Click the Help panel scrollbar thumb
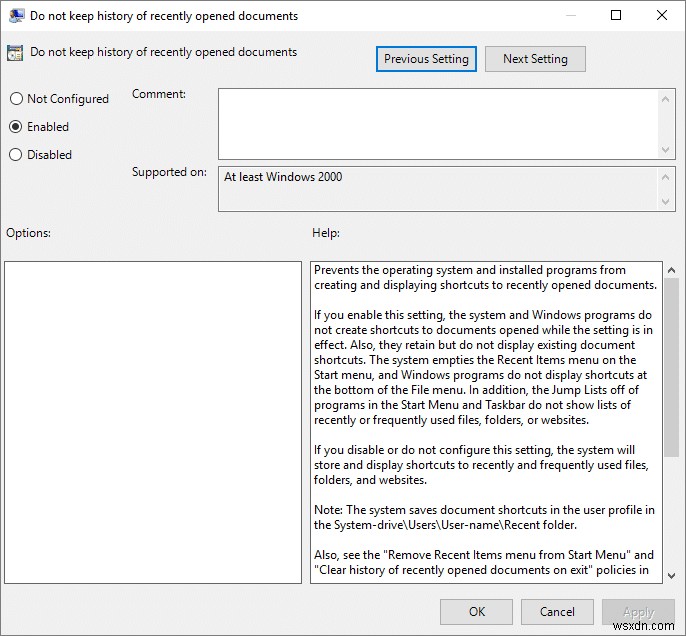This screenshot has height=636, width=686. point(672,367)
